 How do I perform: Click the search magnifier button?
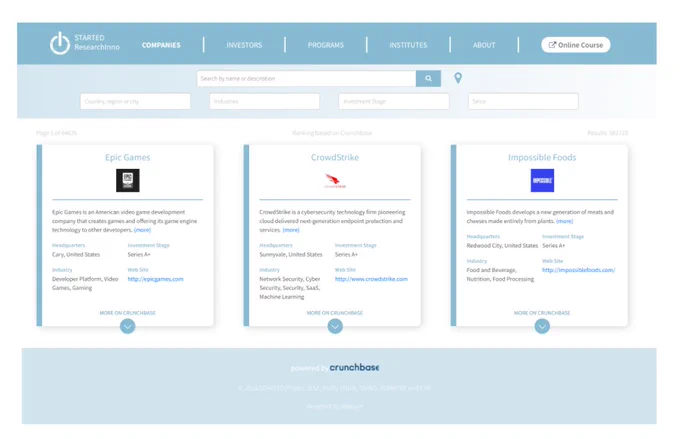428,79
